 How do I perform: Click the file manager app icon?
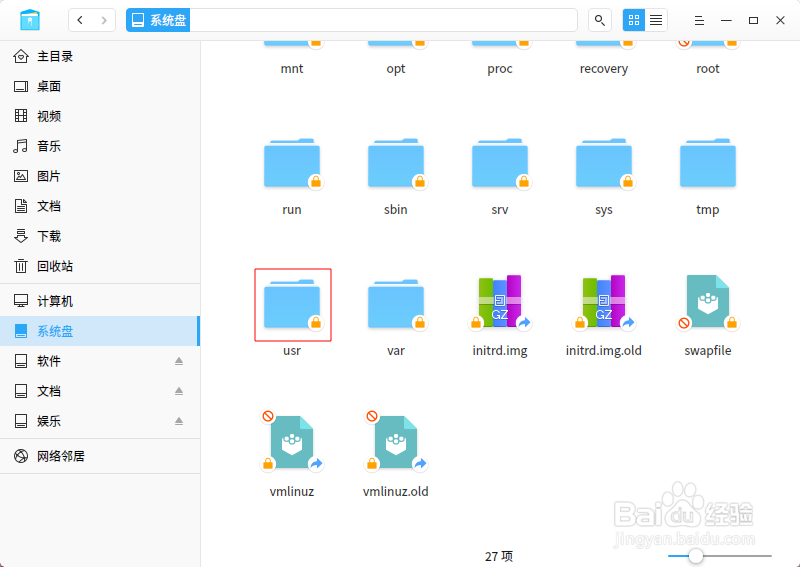(x=30, y=20)
